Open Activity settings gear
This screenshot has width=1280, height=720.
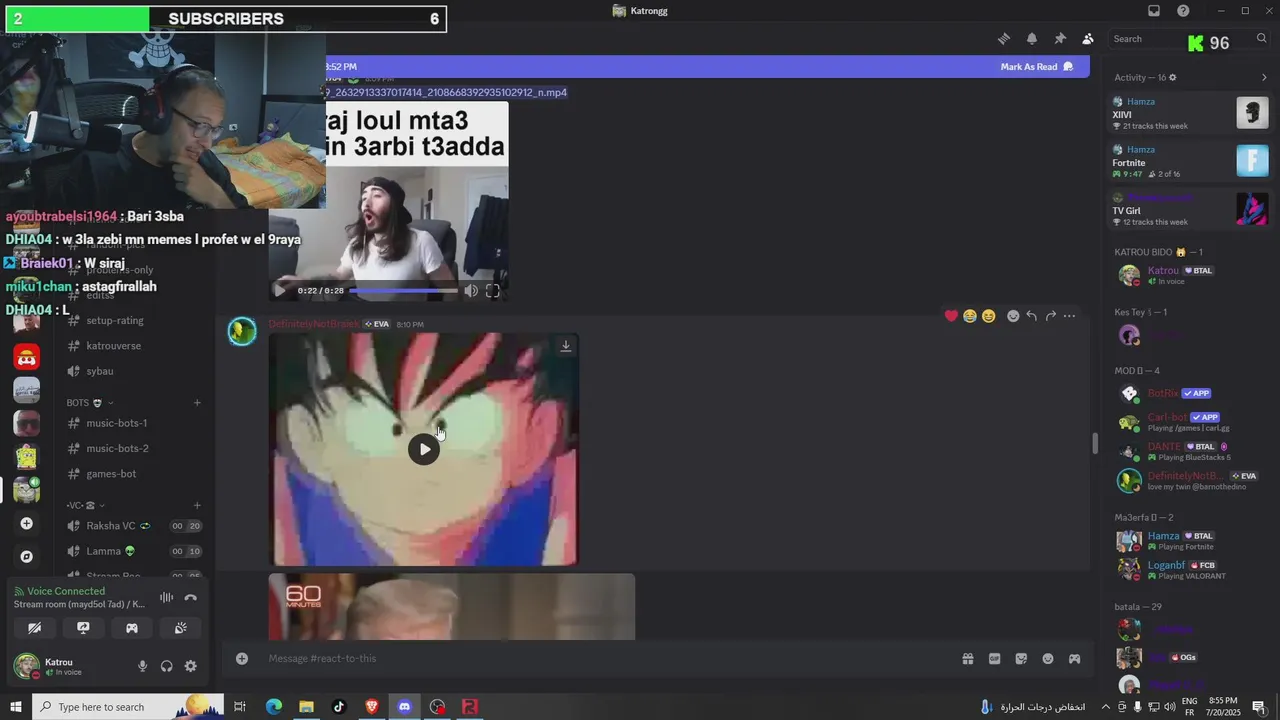tap(1173, 77)
